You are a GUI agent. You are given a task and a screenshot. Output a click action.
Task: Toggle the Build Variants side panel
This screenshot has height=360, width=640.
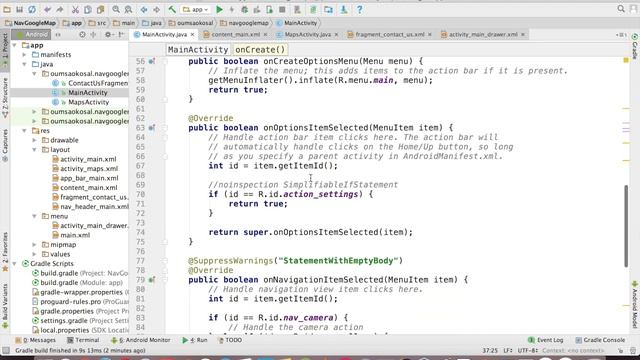5,307
